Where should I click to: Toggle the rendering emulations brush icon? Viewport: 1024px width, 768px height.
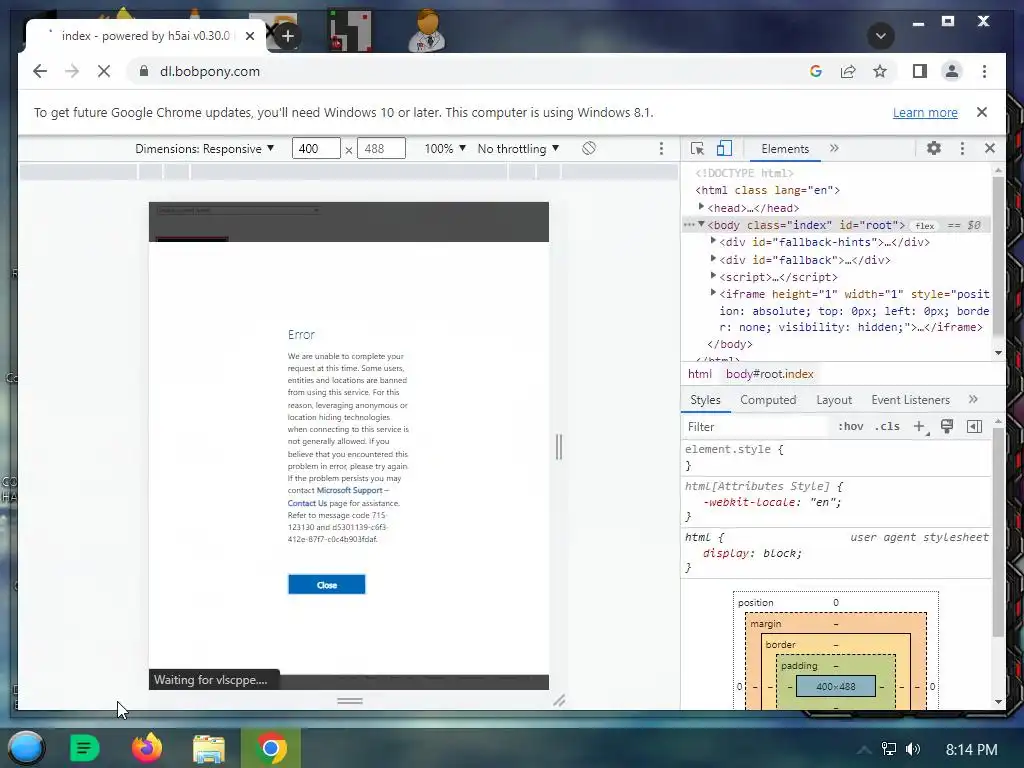click(947, 426)
